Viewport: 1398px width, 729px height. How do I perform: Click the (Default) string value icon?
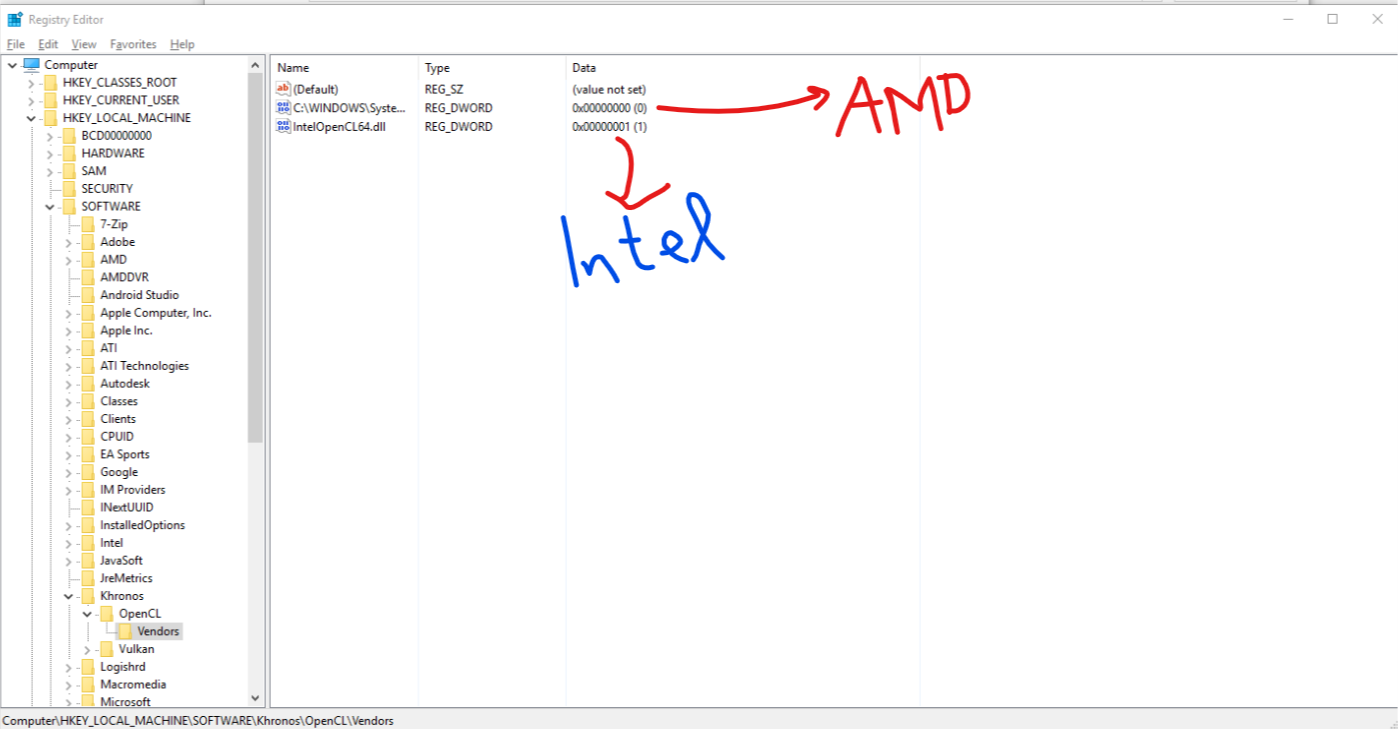tap(283, 89)
